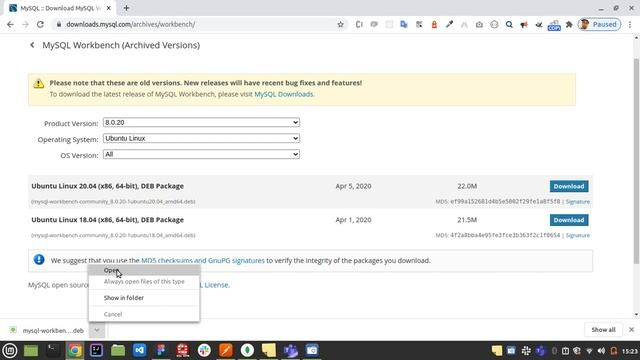
Task: Click the clock showing 15:23
Action: tap(629, 351)
